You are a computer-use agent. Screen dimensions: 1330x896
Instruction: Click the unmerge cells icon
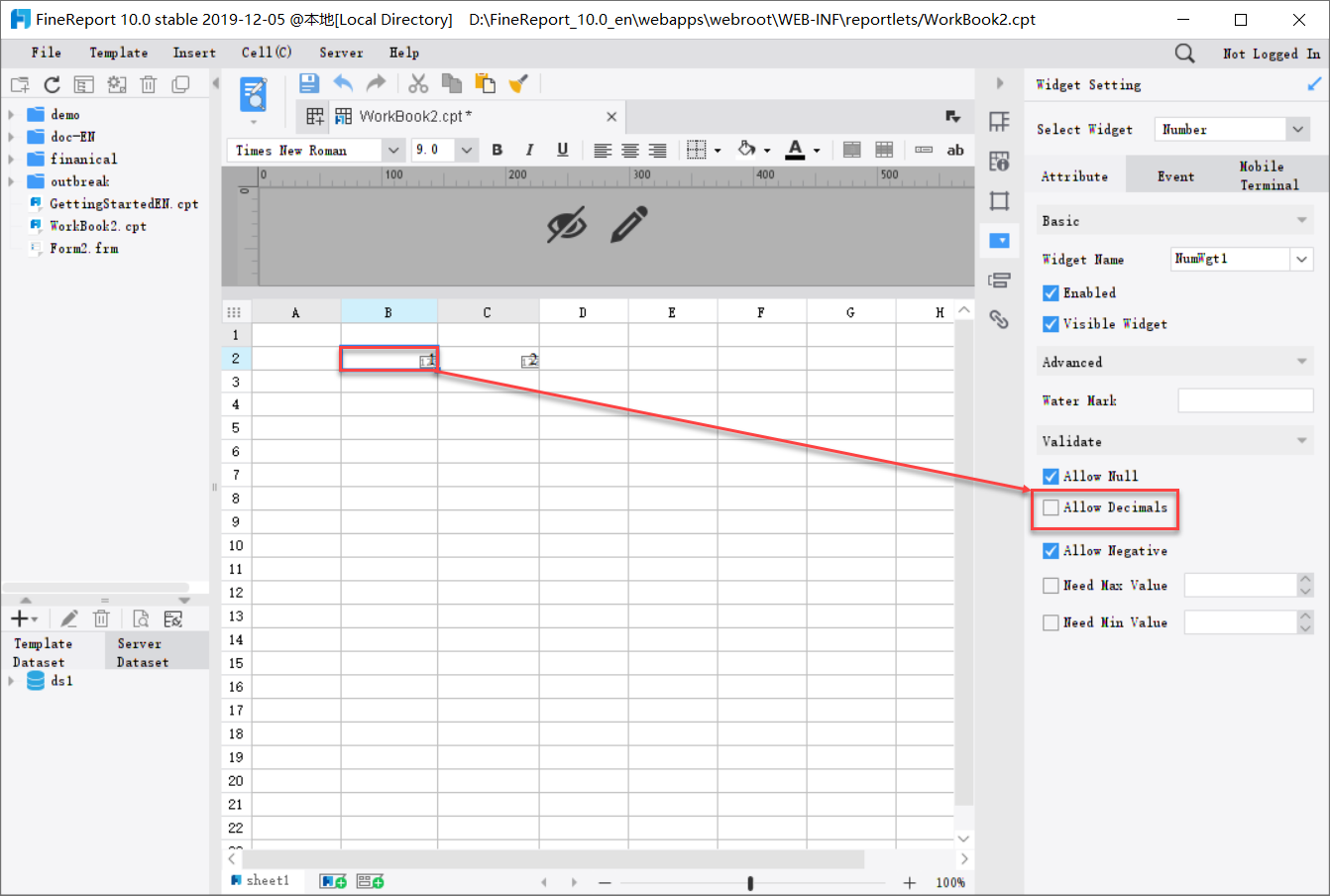884,150
